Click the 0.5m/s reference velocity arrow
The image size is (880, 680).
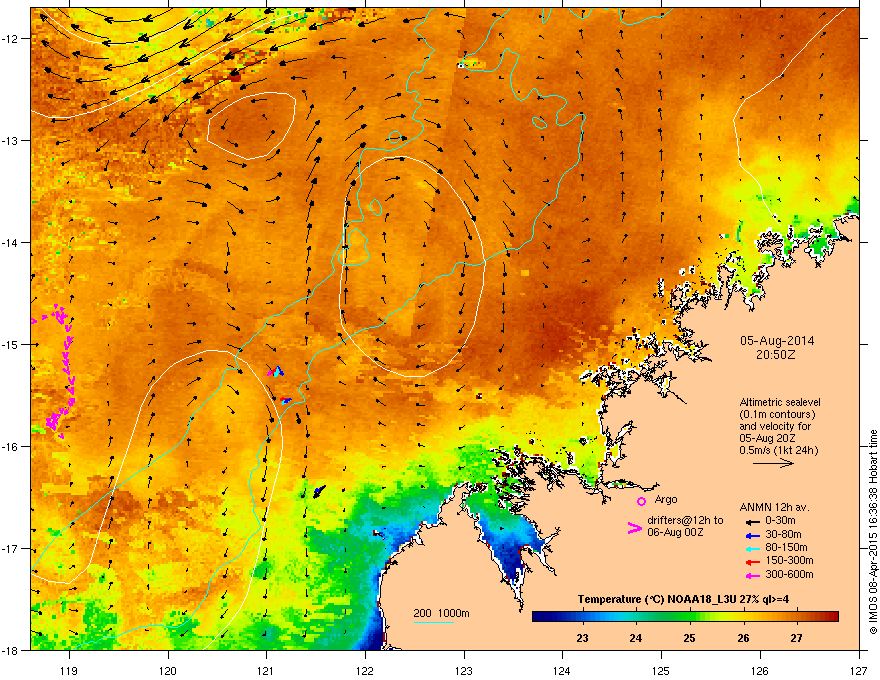click(773, 463)
